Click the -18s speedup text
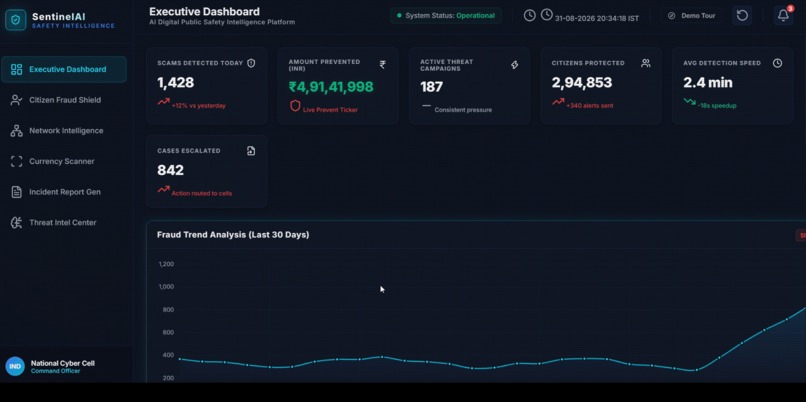 pos(717,106)
